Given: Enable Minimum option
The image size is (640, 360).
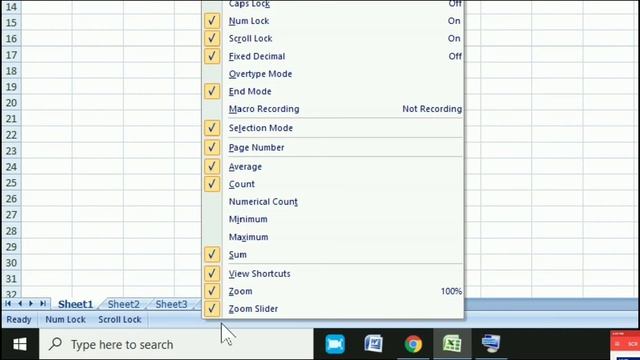Looking at the screenshot, I should pos(333,219).
